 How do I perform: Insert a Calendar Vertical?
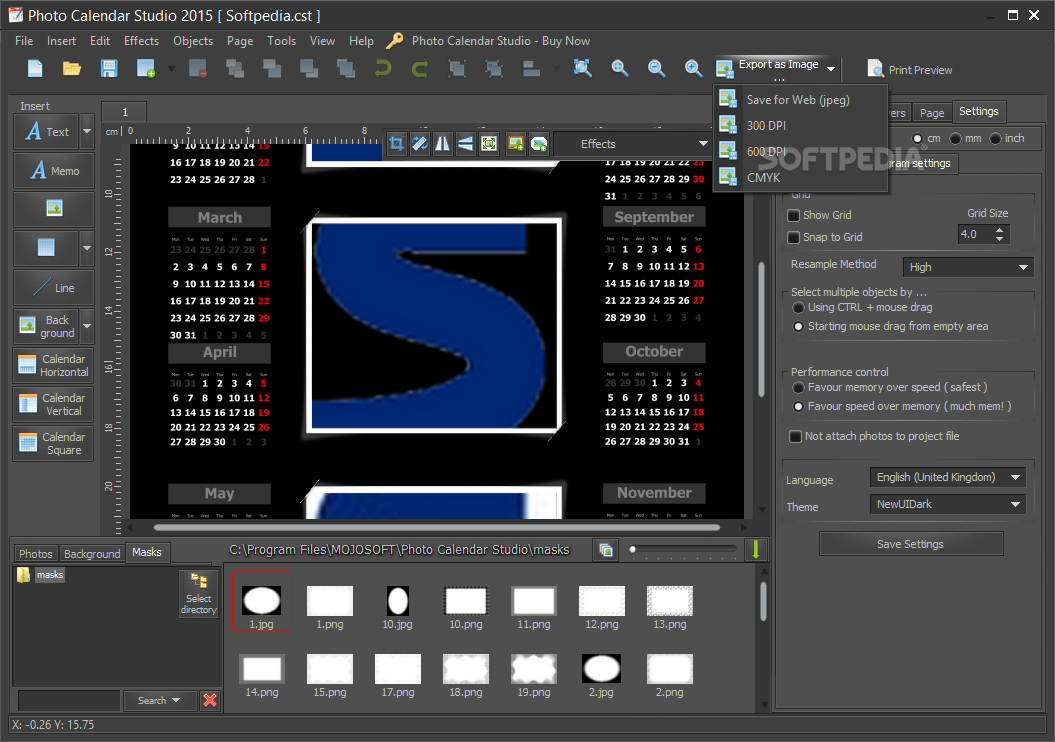click(x=54, y=404)
